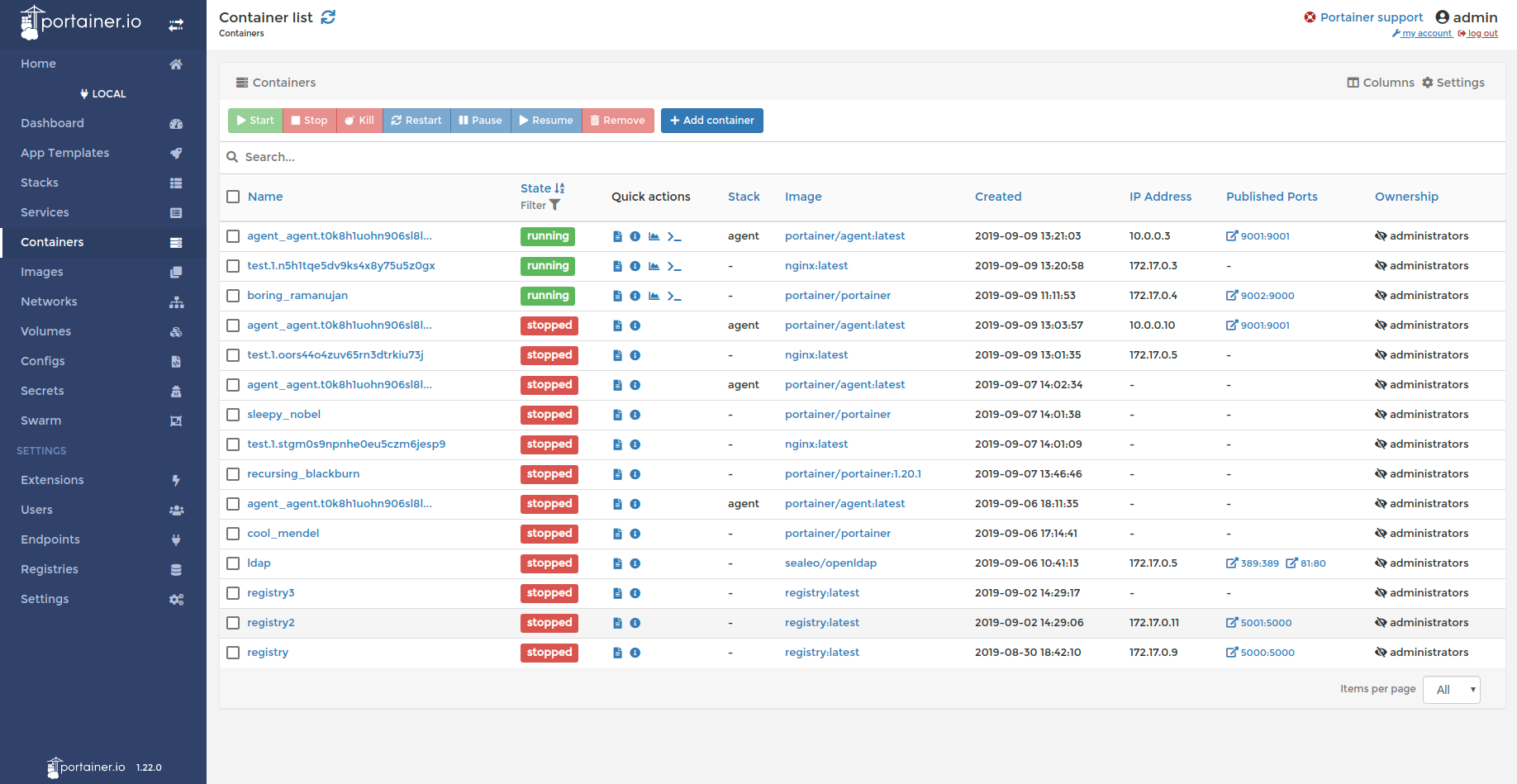
Task: Click the Start button
Action: [x=255, y=121]
